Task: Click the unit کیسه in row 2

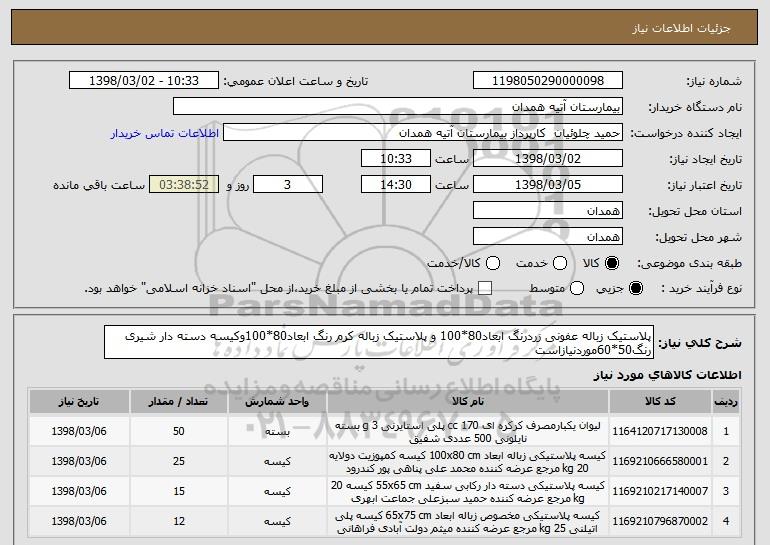Action: click(x=277, y=462)
